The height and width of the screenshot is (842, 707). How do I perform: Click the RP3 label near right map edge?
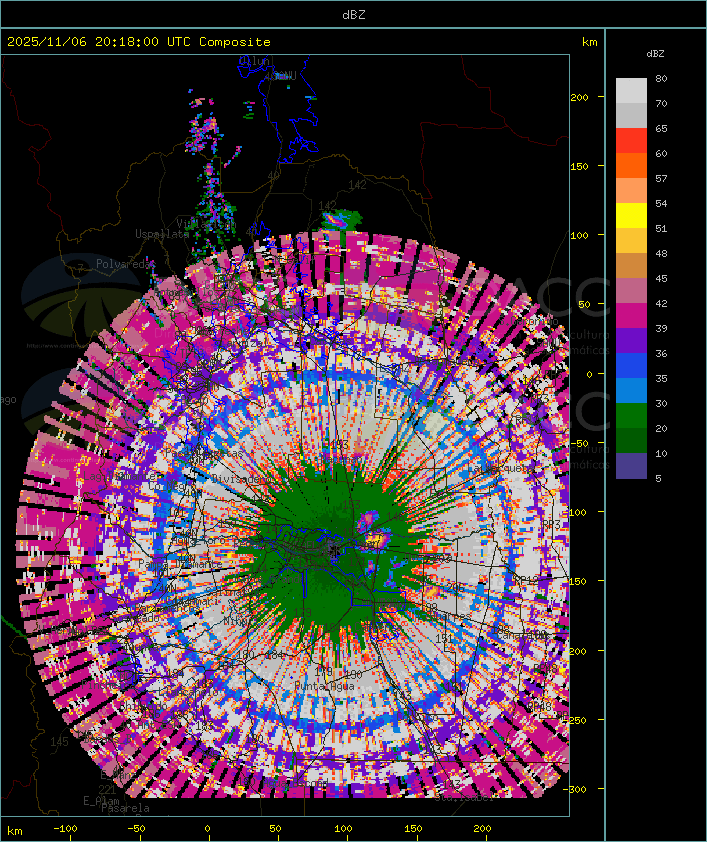(x=551, y=524)
